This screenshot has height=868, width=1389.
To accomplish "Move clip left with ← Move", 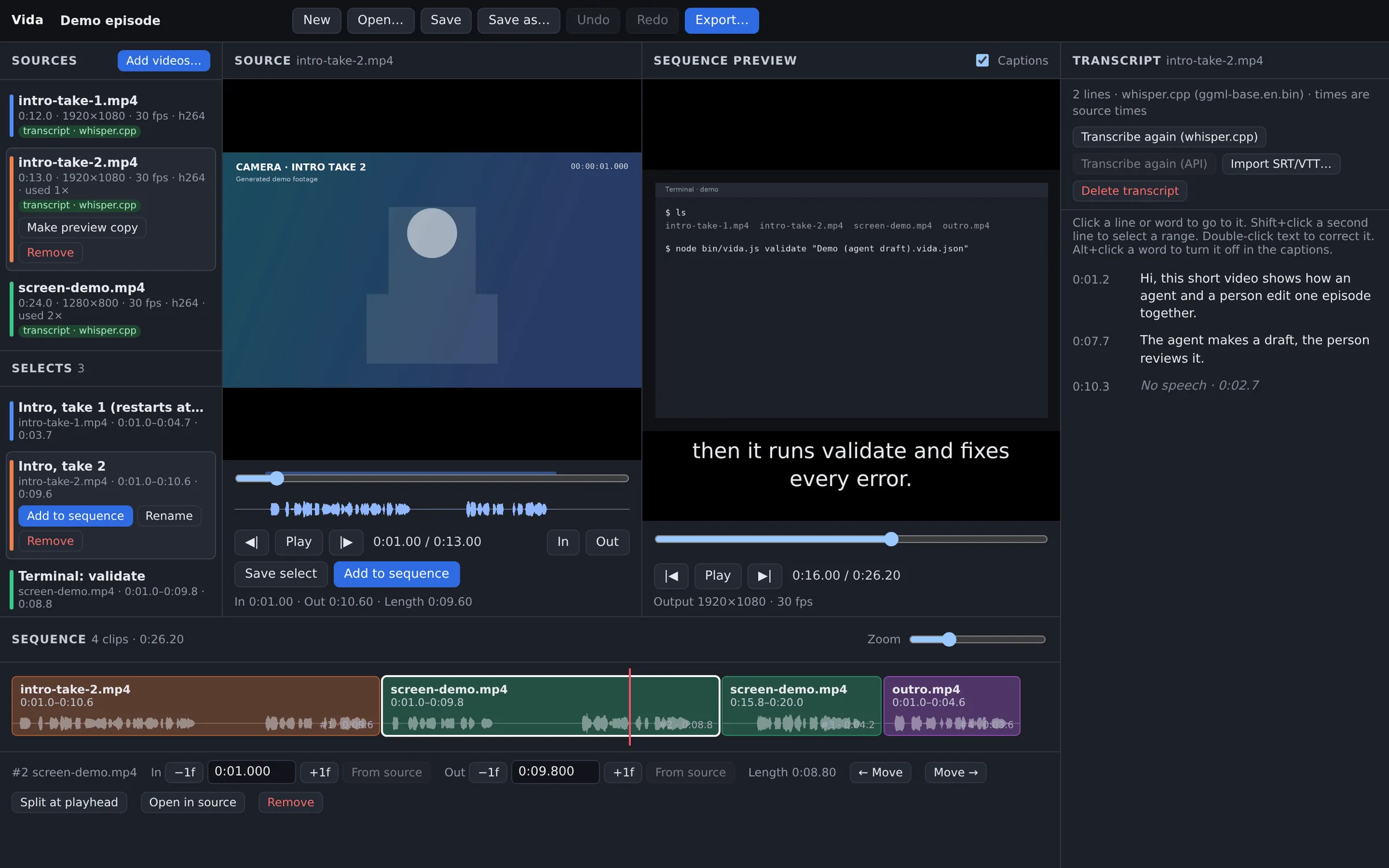I will pyautogui.click(x=880, y=773).
